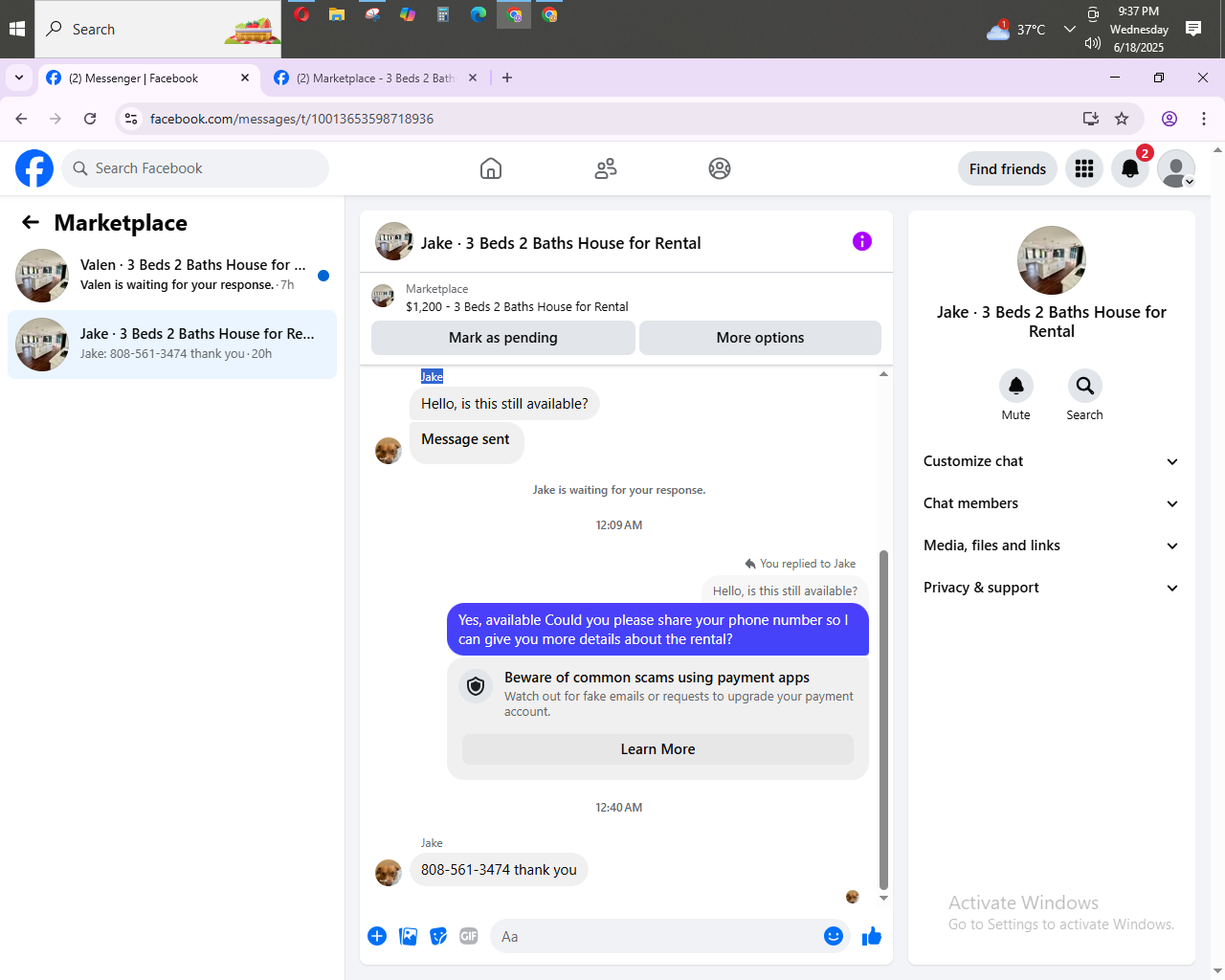Screen dimensions: 1225x980
Task: Show hidden system tray icons
Action: [x=1069, y=29]
